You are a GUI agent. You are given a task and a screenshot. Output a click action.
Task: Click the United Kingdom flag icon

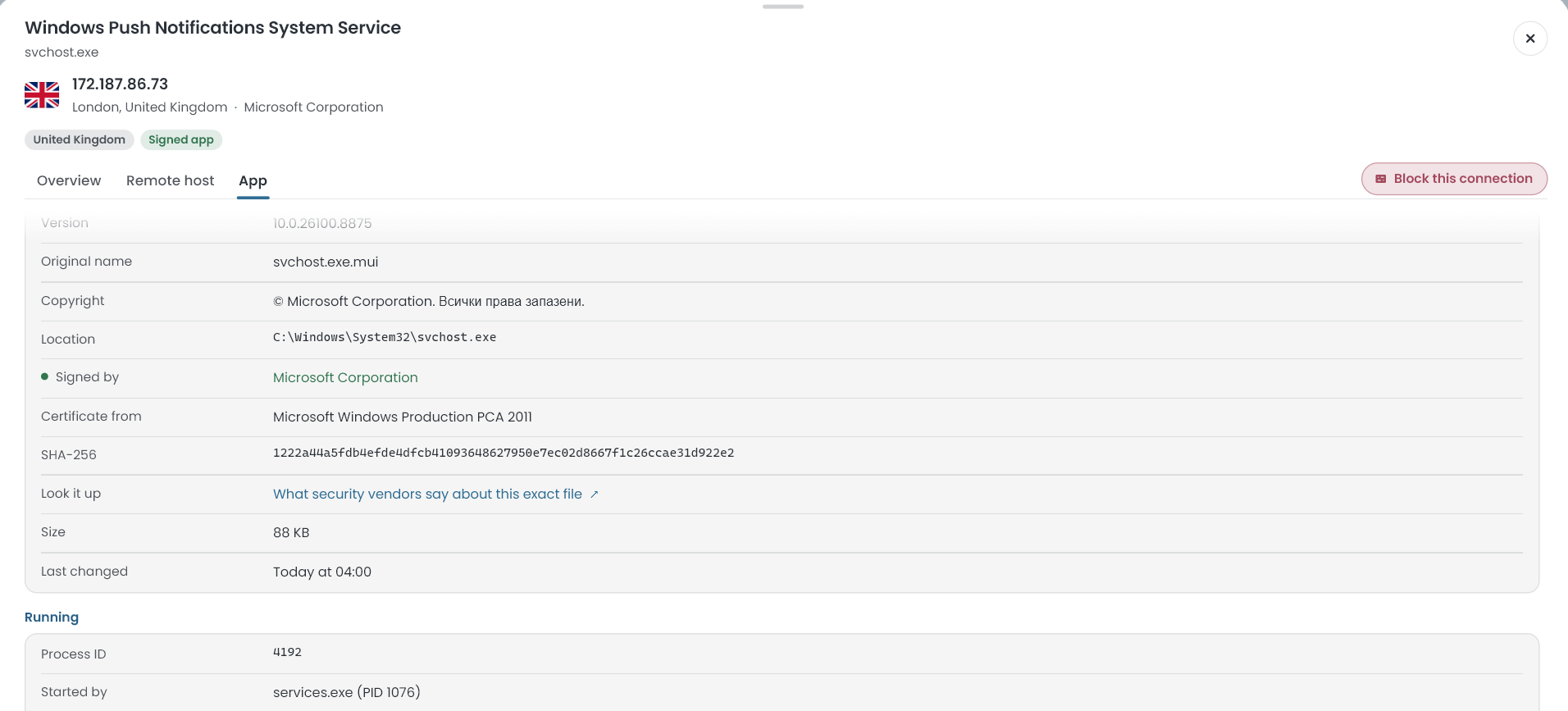point(42,95)
